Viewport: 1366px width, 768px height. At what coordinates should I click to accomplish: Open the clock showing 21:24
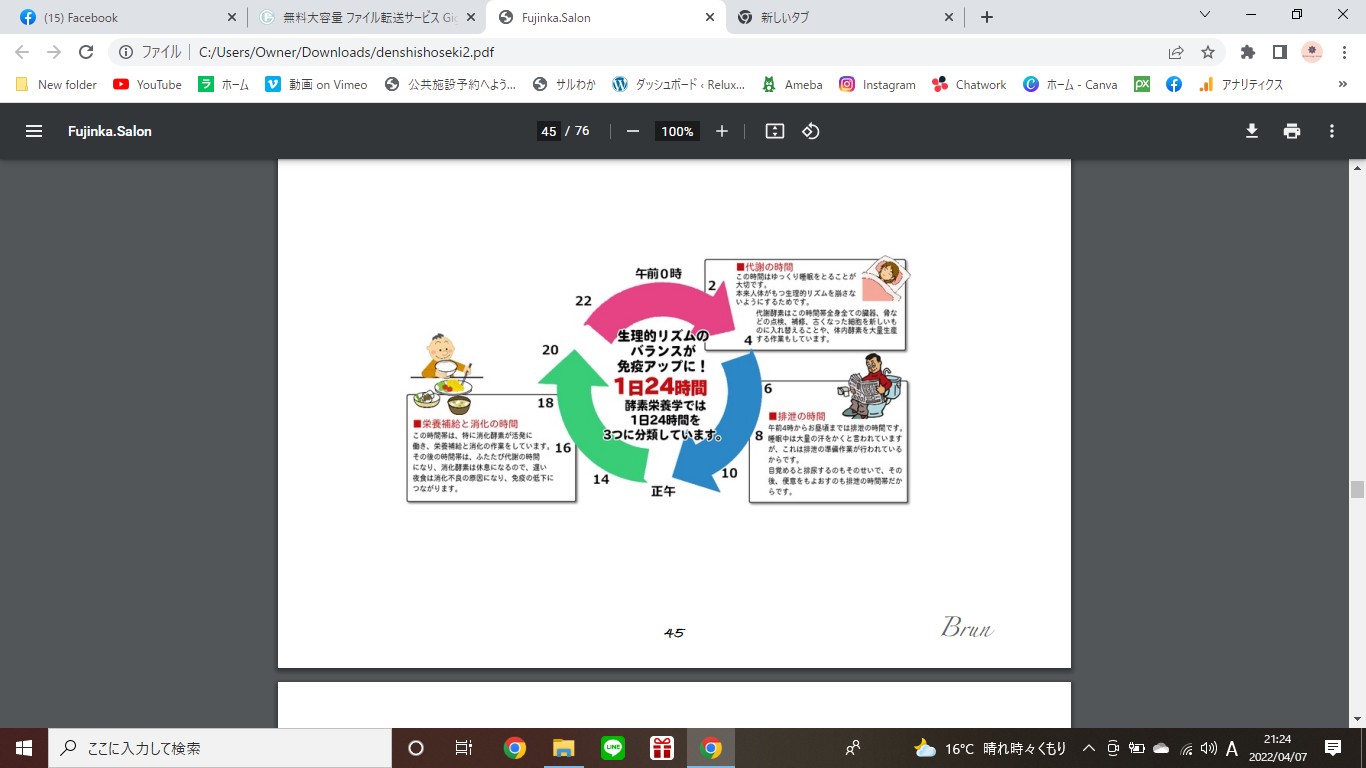[1276, 748]
